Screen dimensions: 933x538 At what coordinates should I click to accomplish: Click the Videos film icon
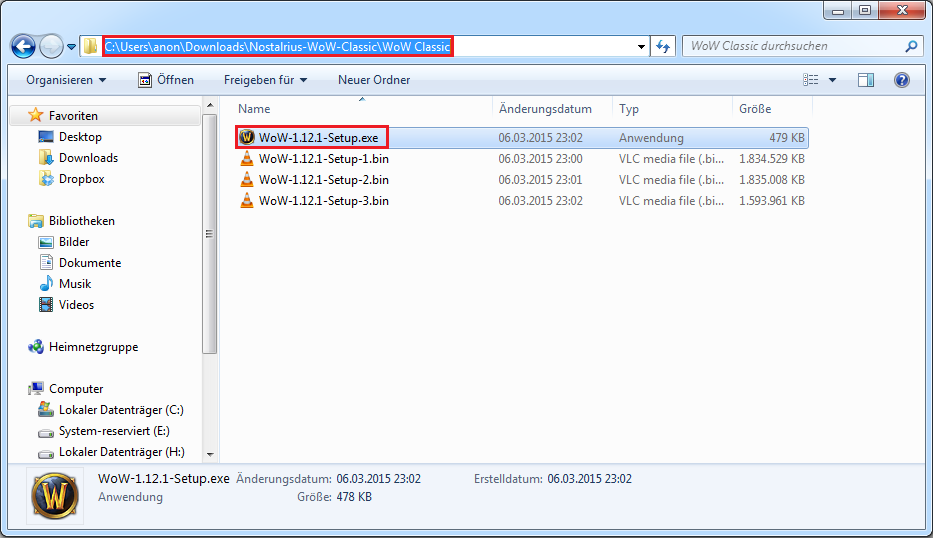pos(46,305)
